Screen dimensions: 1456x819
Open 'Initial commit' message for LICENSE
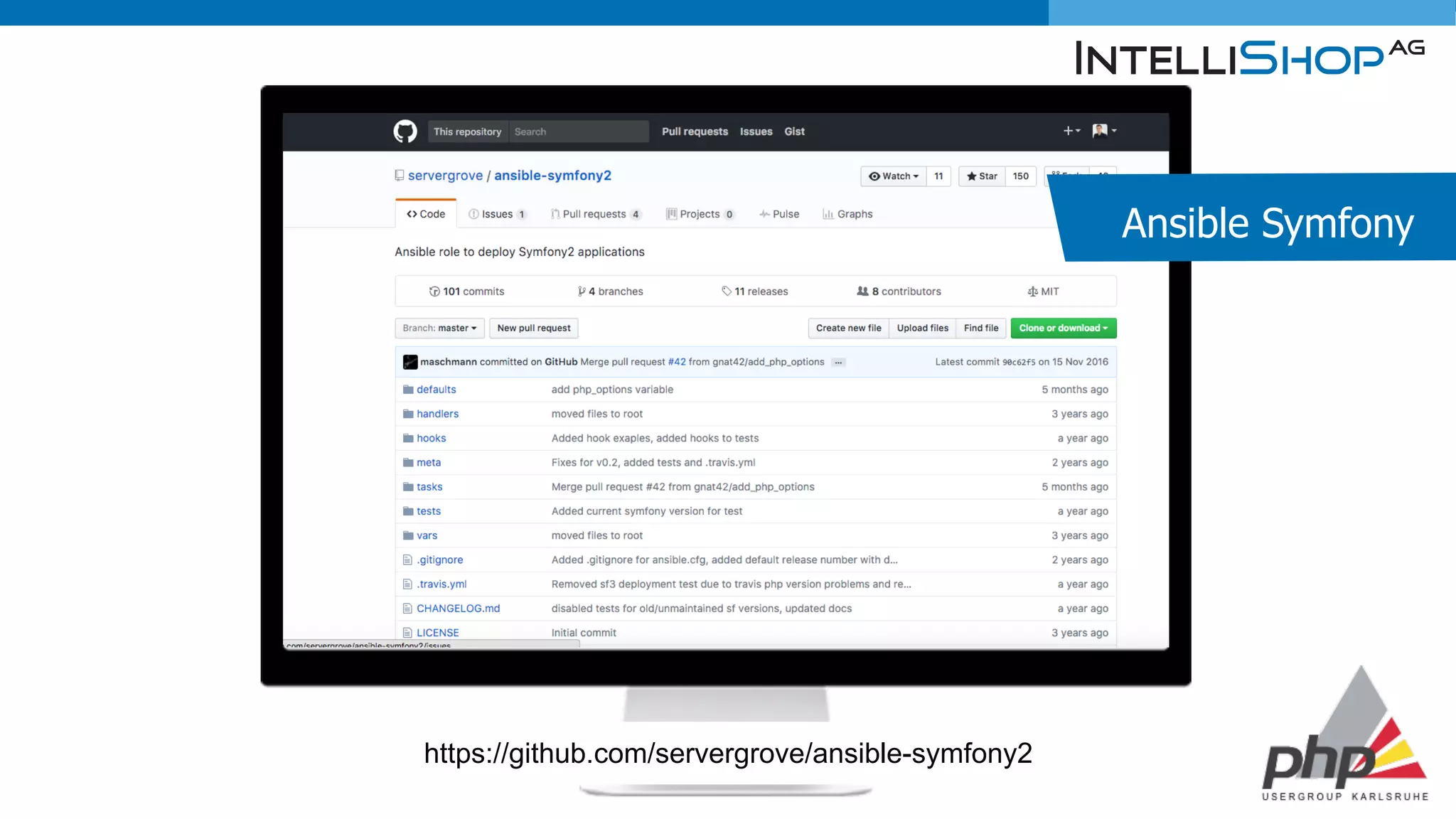(584, 633)
